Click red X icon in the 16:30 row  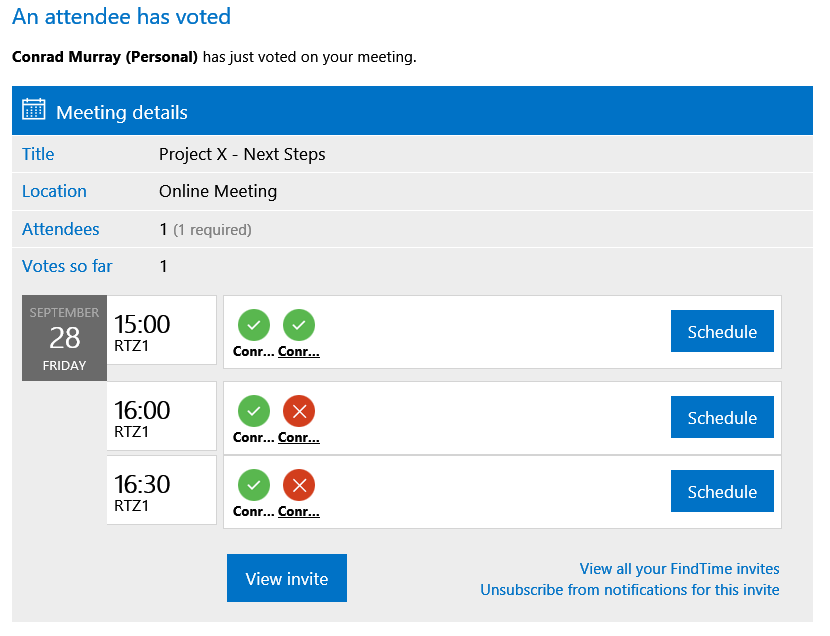[299, 485]
